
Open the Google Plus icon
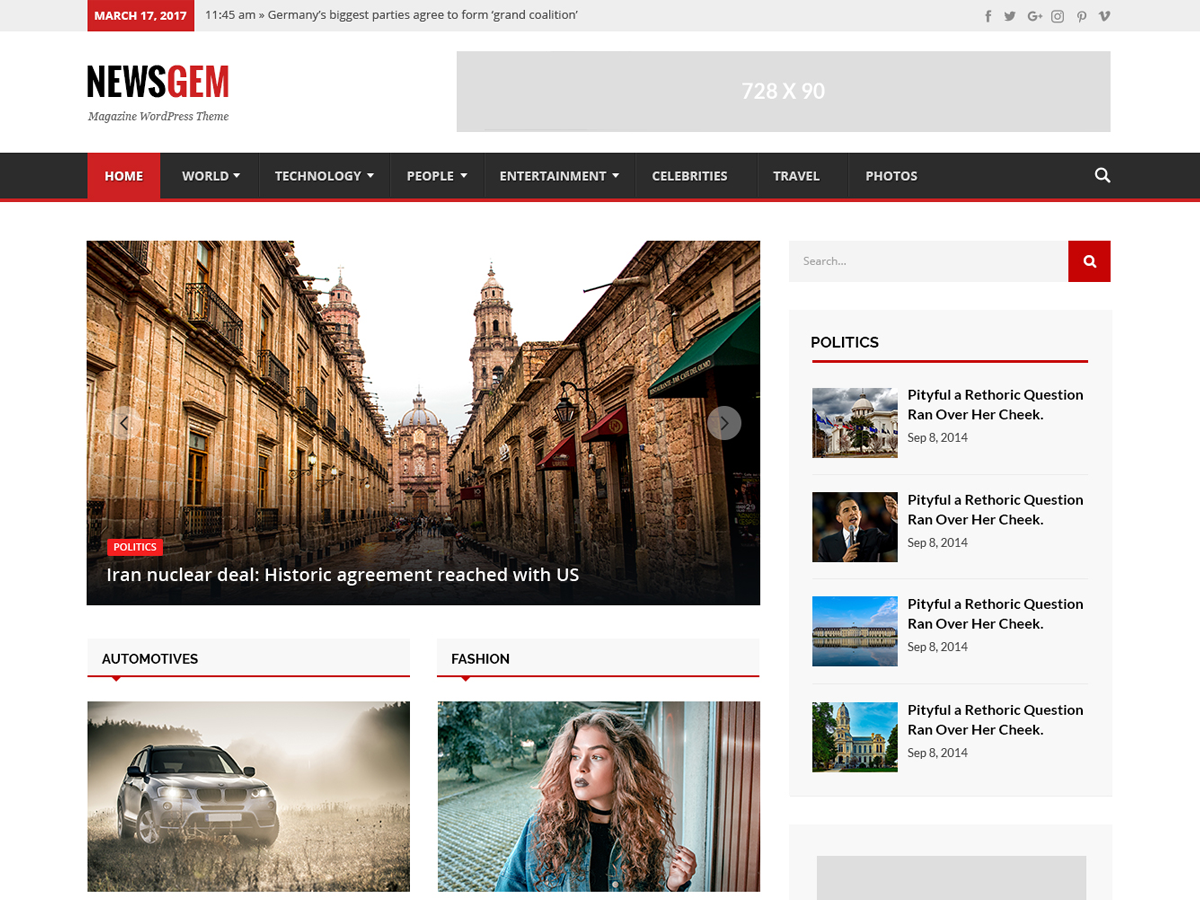pos(1034,15)
